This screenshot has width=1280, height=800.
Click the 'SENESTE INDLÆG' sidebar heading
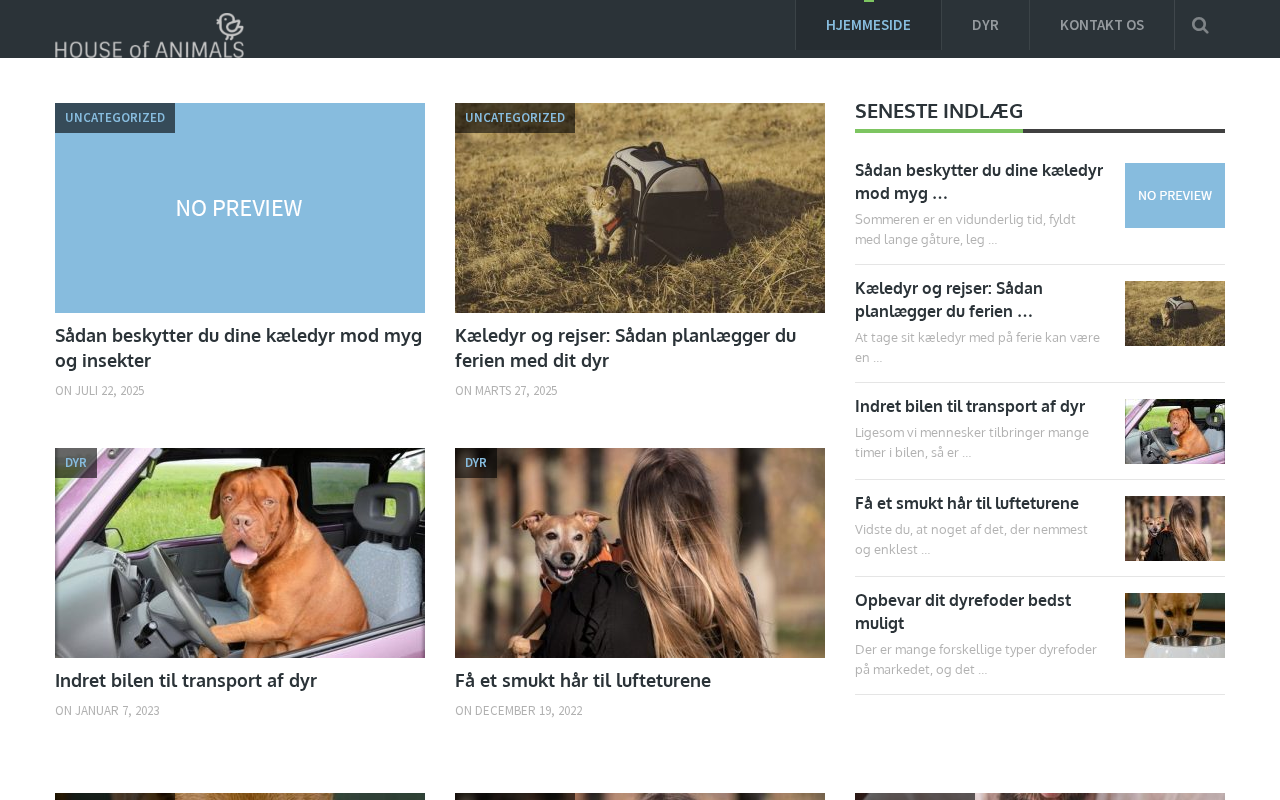coord(939,111)
